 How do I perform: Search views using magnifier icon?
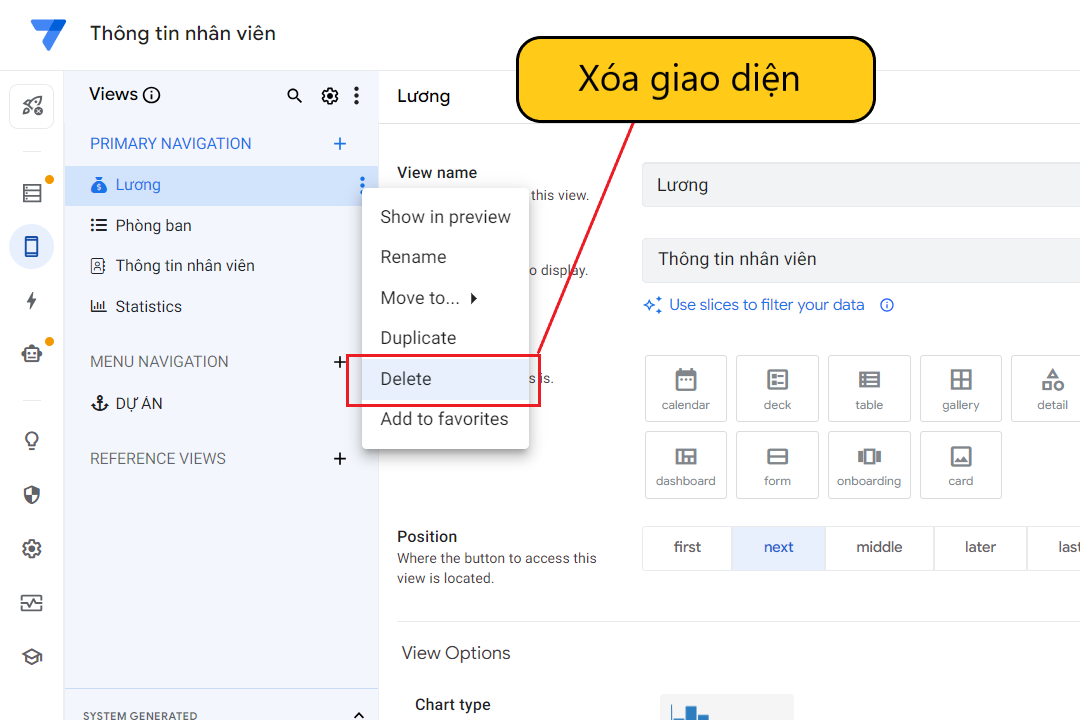[x=294, y=95]
